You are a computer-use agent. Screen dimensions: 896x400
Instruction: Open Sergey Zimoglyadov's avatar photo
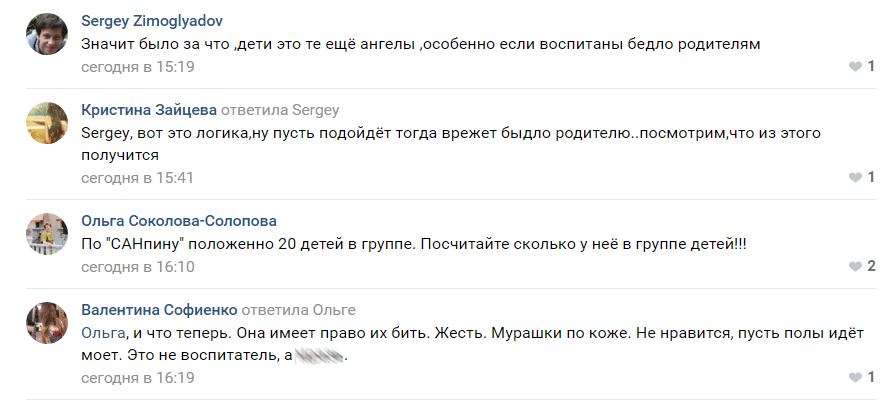coord(46,34)
